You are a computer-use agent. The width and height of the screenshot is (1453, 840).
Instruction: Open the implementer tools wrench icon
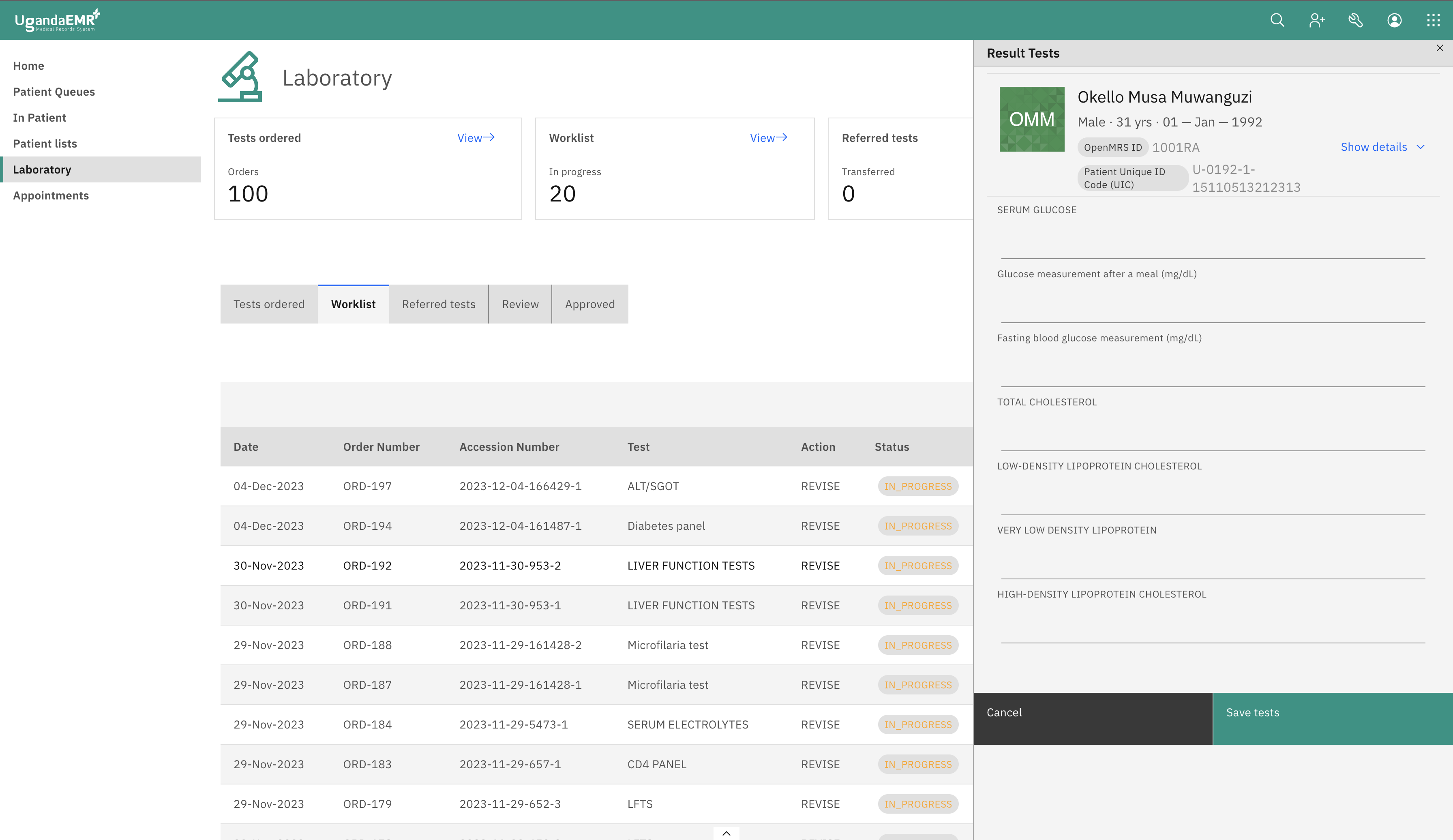pos(1355,20)
